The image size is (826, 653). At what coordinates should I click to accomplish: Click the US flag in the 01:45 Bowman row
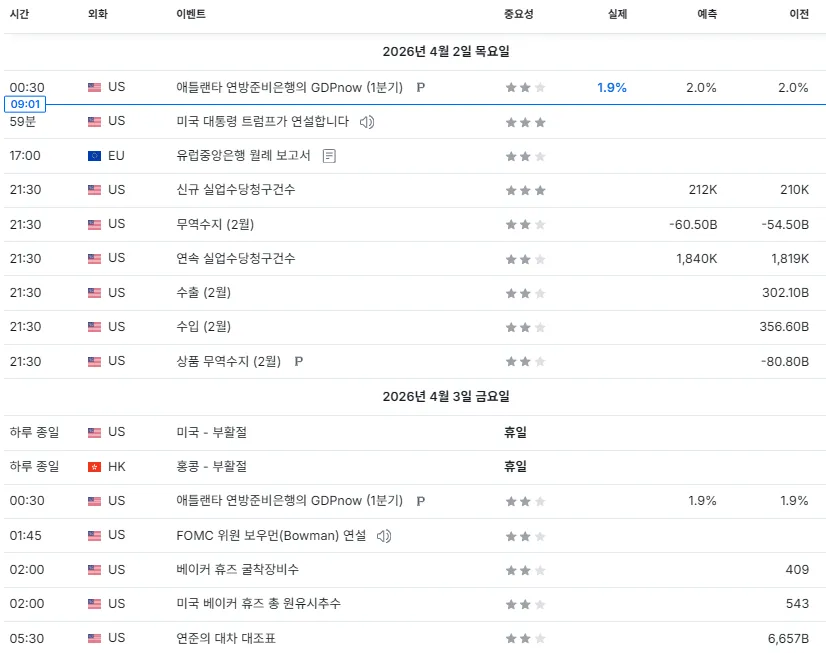(x=94, y=536)
